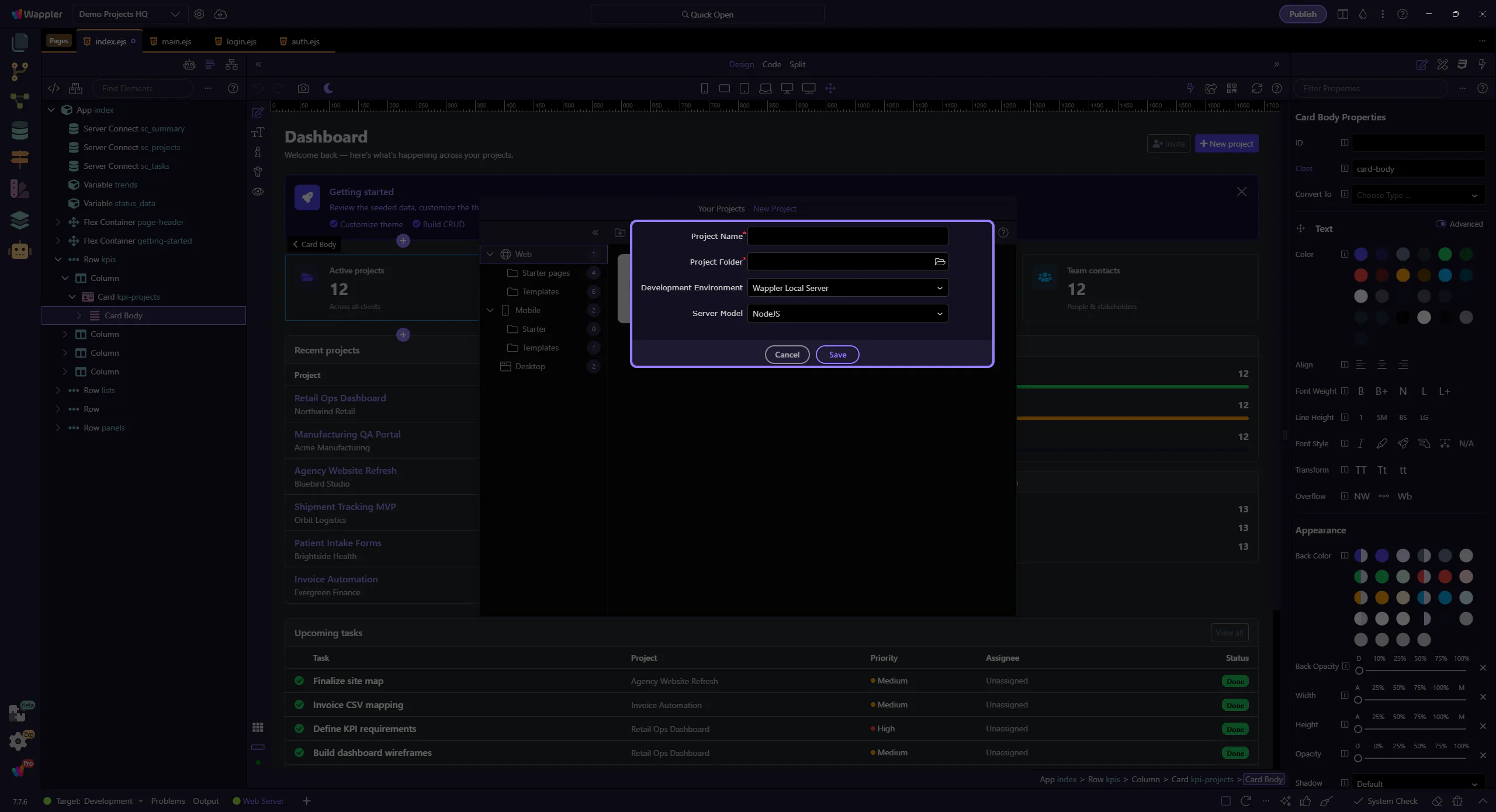Click the help icon beside the New Project form
This screenshot has height=812, width=1496.
point(1003,233)
